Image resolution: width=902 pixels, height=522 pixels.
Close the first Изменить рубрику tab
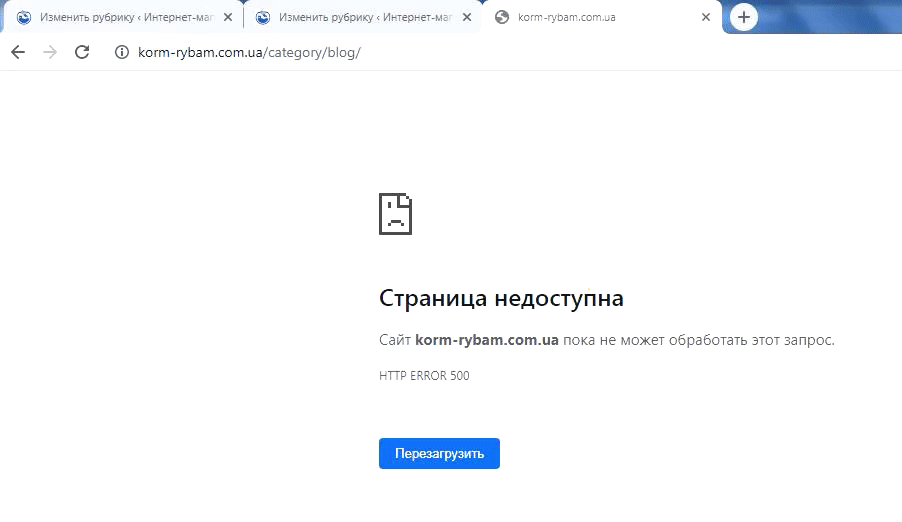pyautogui.click(x=228, y=17)
